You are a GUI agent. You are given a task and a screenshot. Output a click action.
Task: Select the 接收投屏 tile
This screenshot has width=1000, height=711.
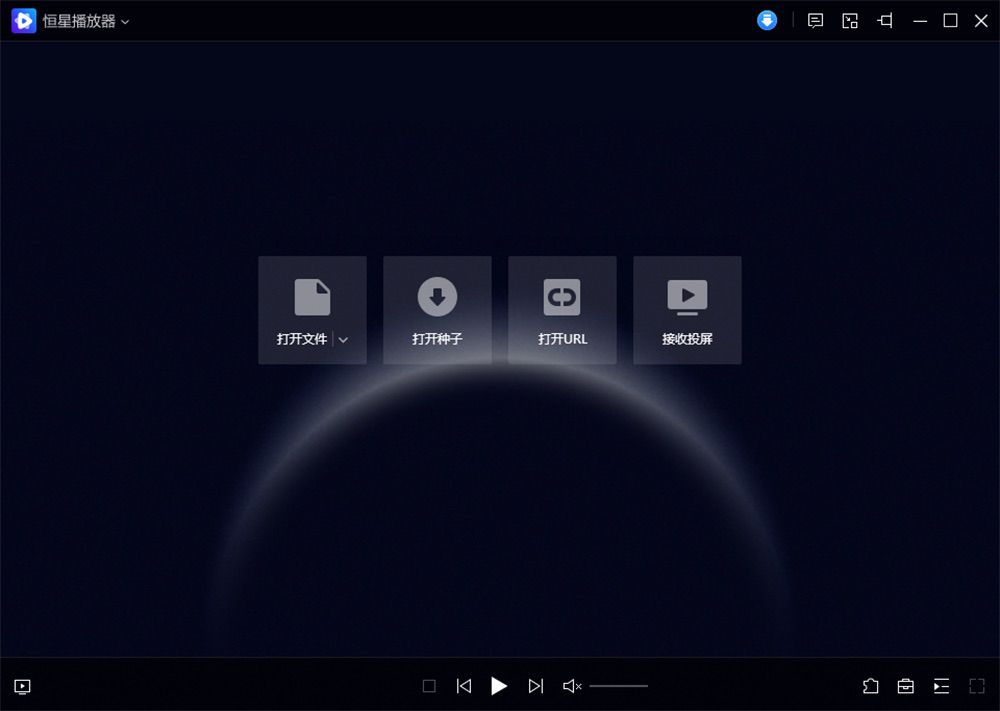pos(687,310)
